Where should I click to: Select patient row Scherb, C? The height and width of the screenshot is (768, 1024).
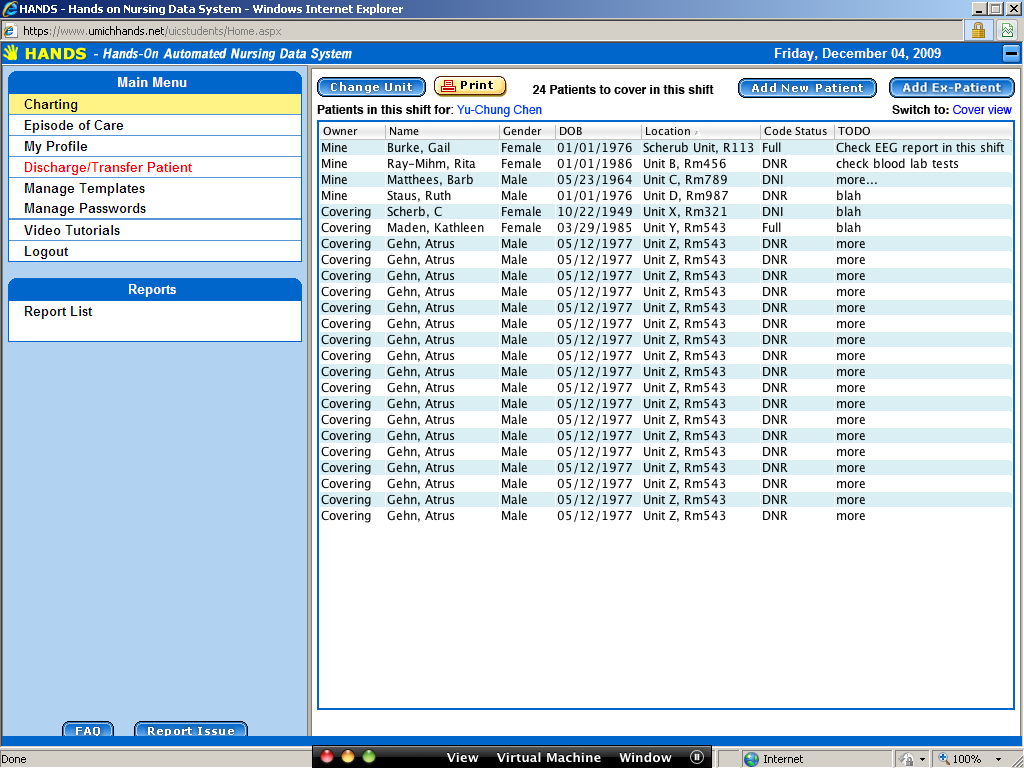pyautogui.click(x=665, y=212)
